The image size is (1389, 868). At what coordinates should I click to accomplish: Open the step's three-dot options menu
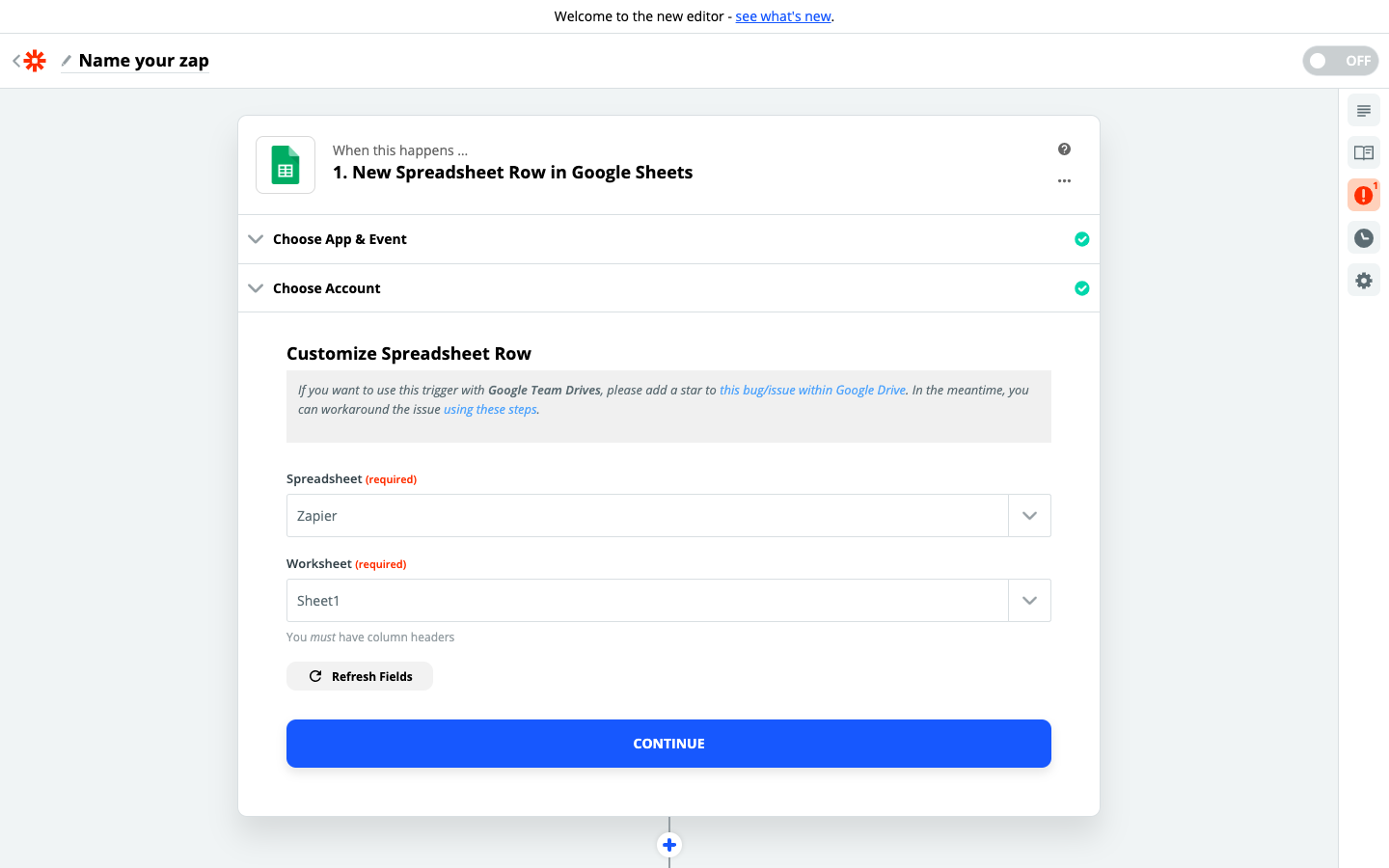(1064, 181)
